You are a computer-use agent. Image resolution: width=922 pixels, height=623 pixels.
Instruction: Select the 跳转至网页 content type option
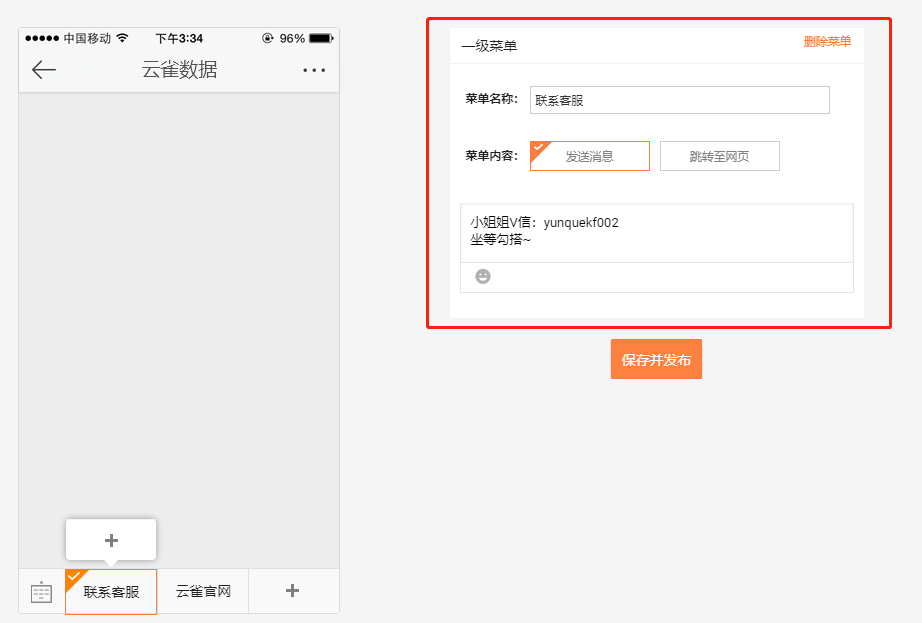tap(719, 156)
